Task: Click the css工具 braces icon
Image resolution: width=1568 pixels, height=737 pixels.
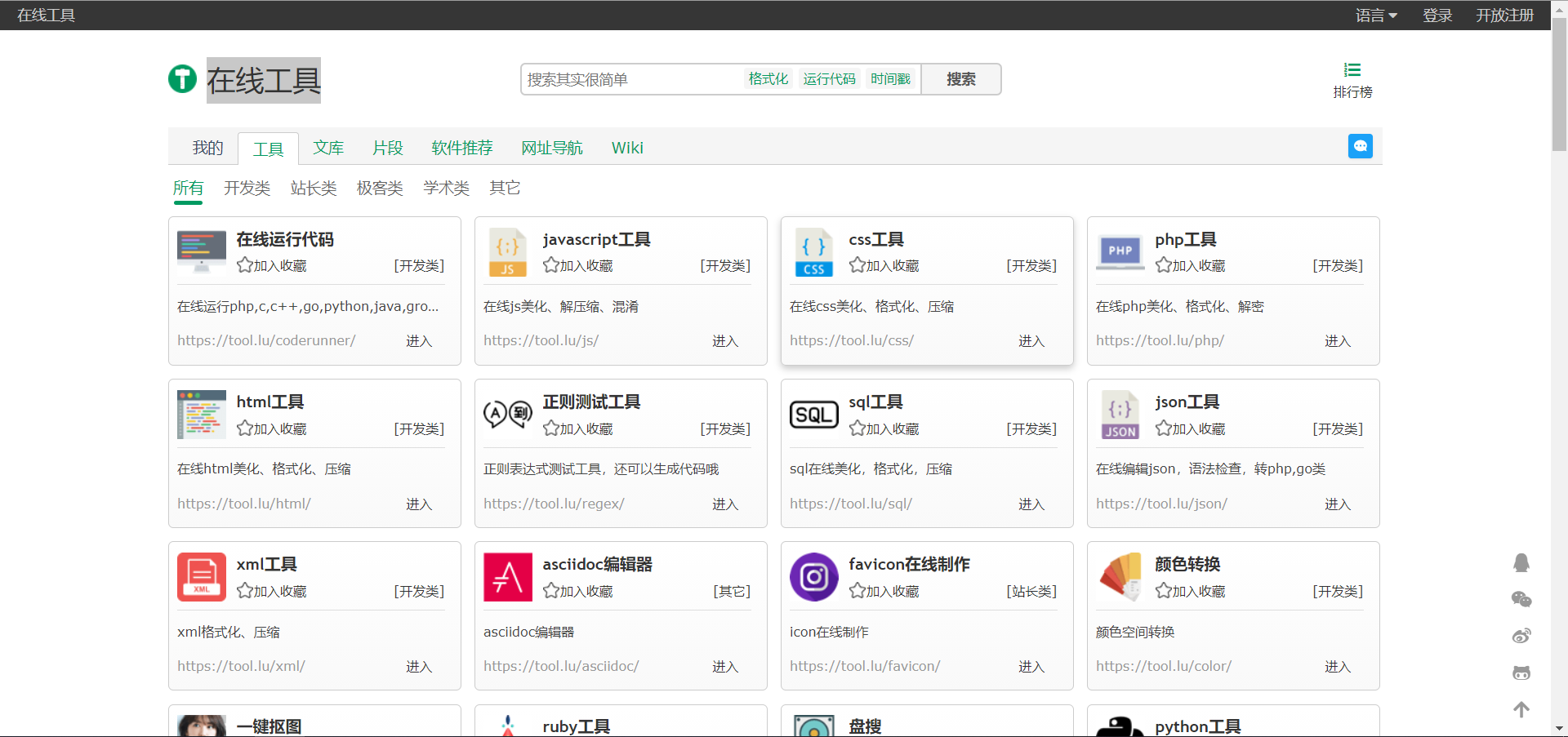Action: (813, 252)
